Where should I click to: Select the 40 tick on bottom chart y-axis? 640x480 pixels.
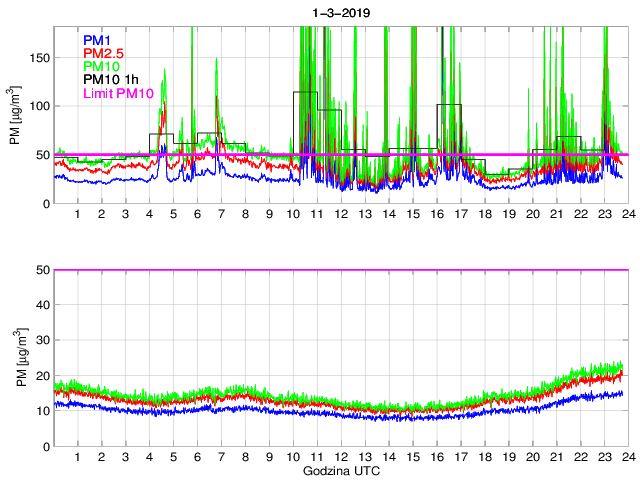click(41, 305)
